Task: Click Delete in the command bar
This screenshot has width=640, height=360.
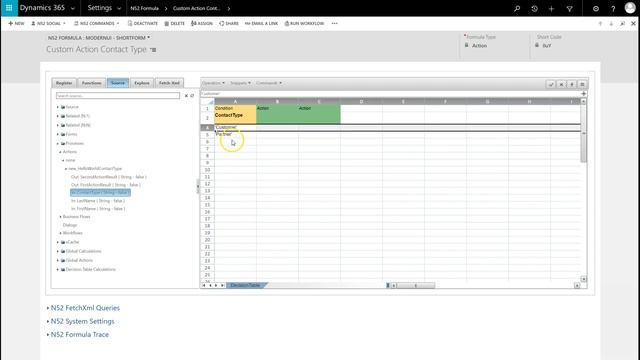Action: pos(174,23)
